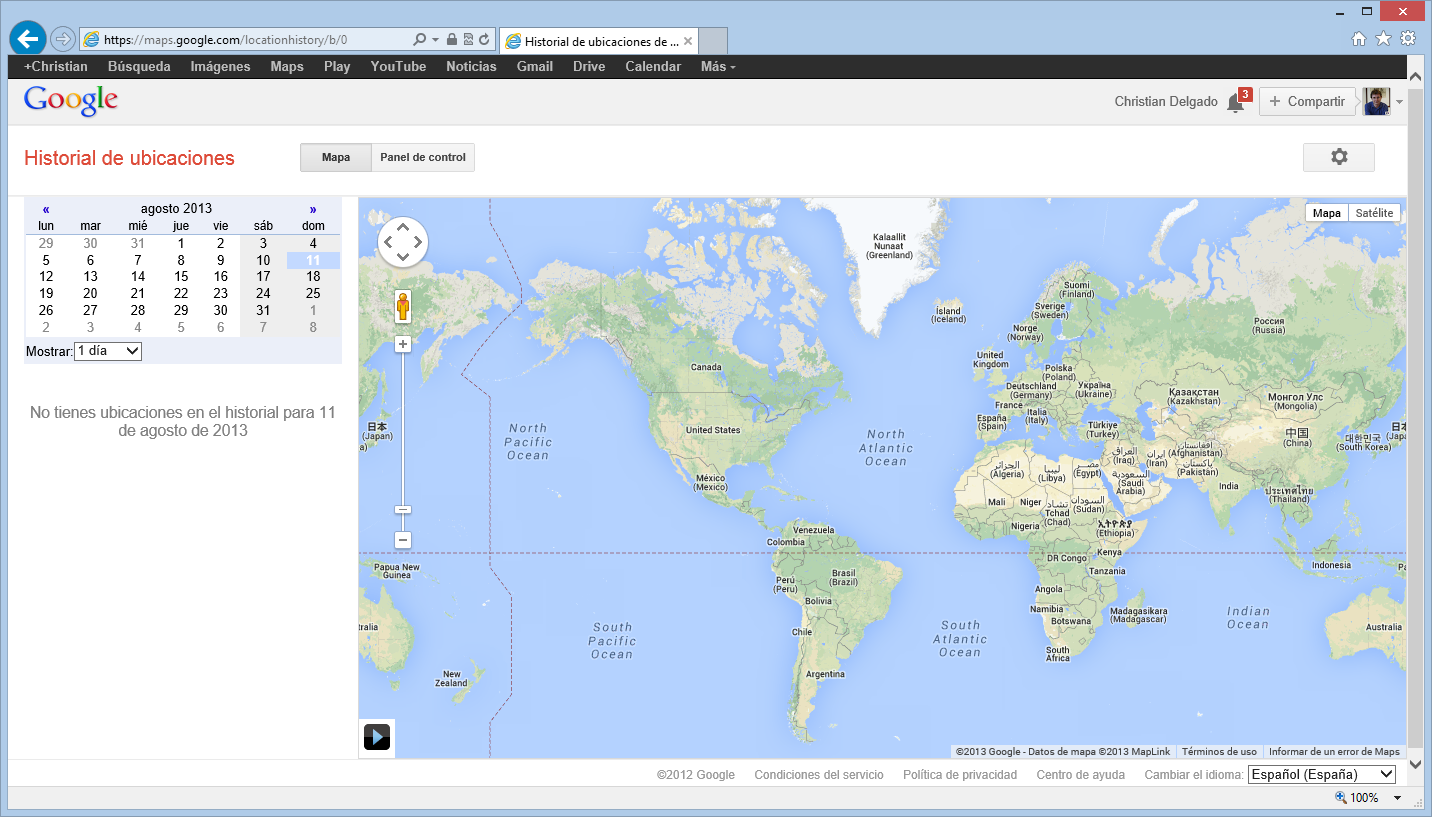Open the zoom level dropdown arrow in status bar
The width and height of the screenshot is (1432, 817).
pos(1397,798)
